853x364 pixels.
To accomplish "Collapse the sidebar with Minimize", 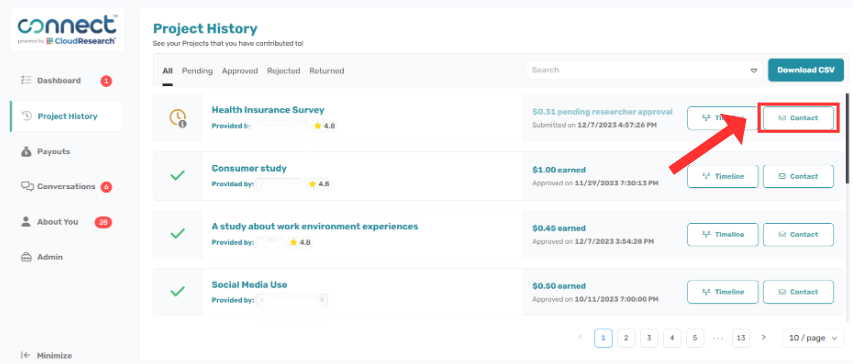I will [46, 355].
